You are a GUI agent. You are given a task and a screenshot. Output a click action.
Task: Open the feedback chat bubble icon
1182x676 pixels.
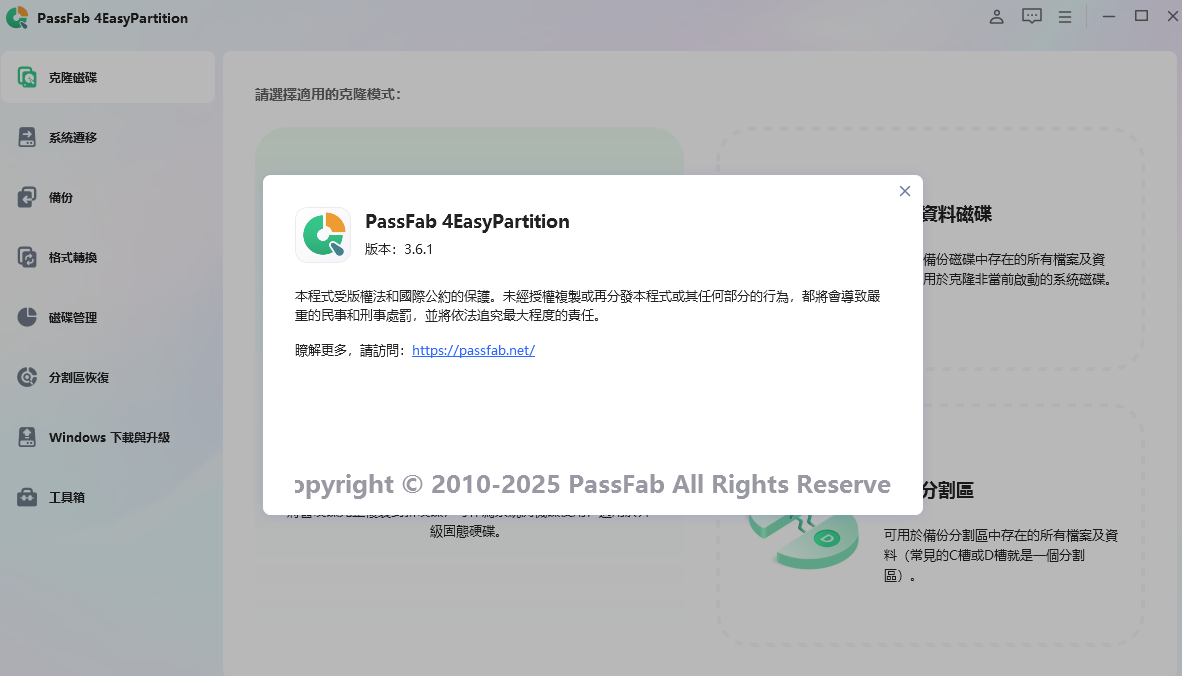tap(1032, 17)
